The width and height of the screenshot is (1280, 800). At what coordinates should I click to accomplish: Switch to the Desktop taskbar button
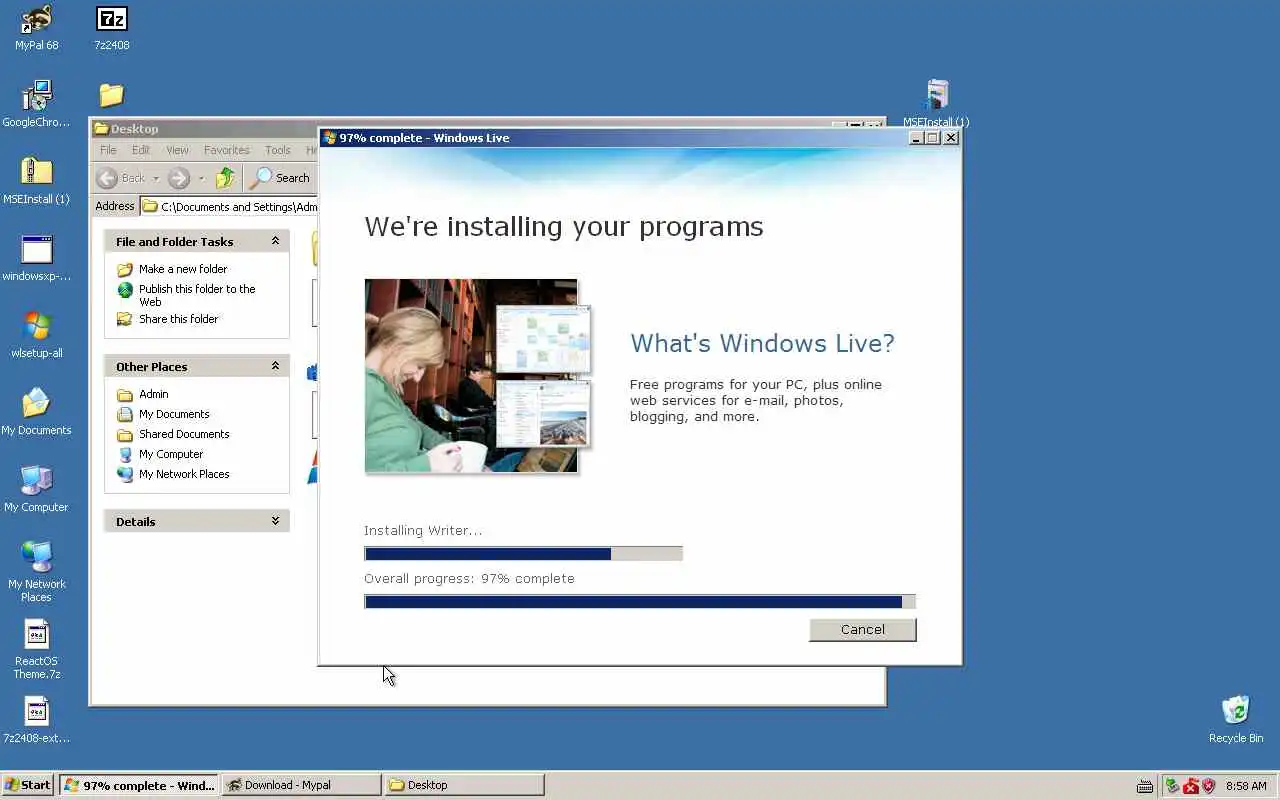pos(465,785)
